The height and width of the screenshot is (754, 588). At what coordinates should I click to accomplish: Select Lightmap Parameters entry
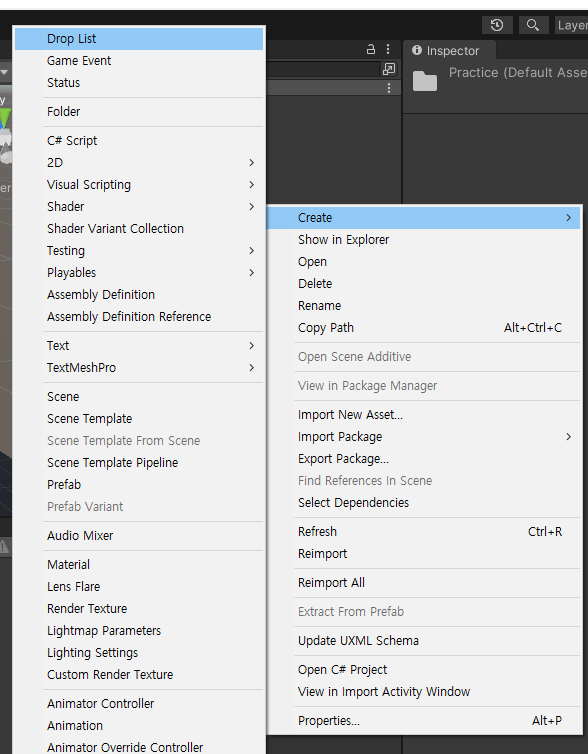coord(139,631)
